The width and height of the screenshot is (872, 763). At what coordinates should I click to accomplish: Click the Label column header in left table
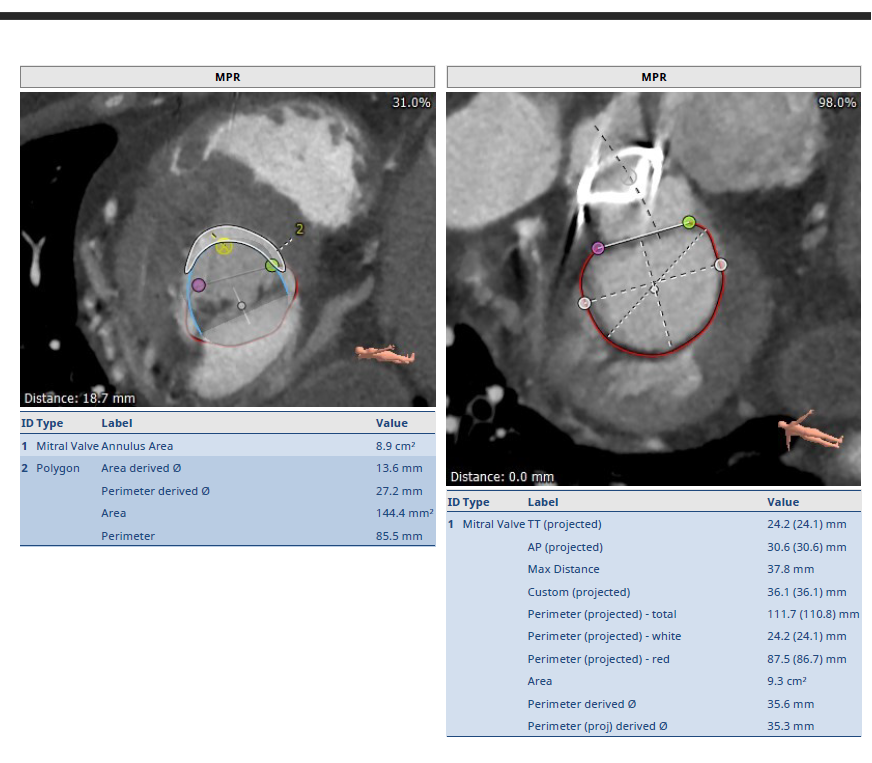point(117,424)
